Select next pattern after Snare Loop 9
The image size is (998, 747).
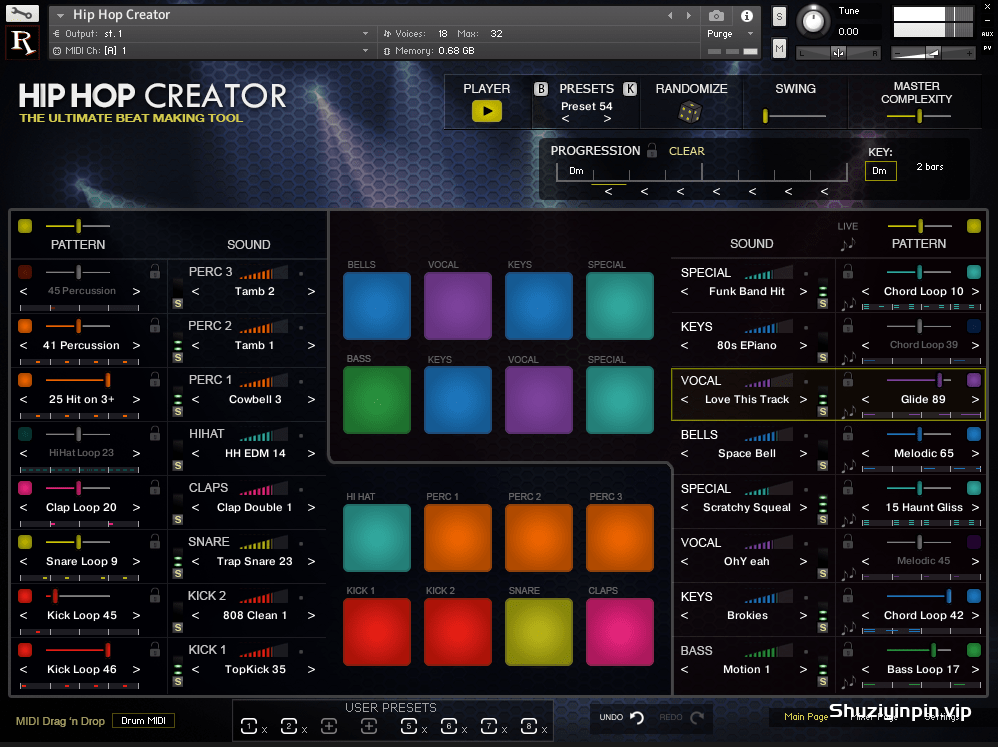[136, 561]
